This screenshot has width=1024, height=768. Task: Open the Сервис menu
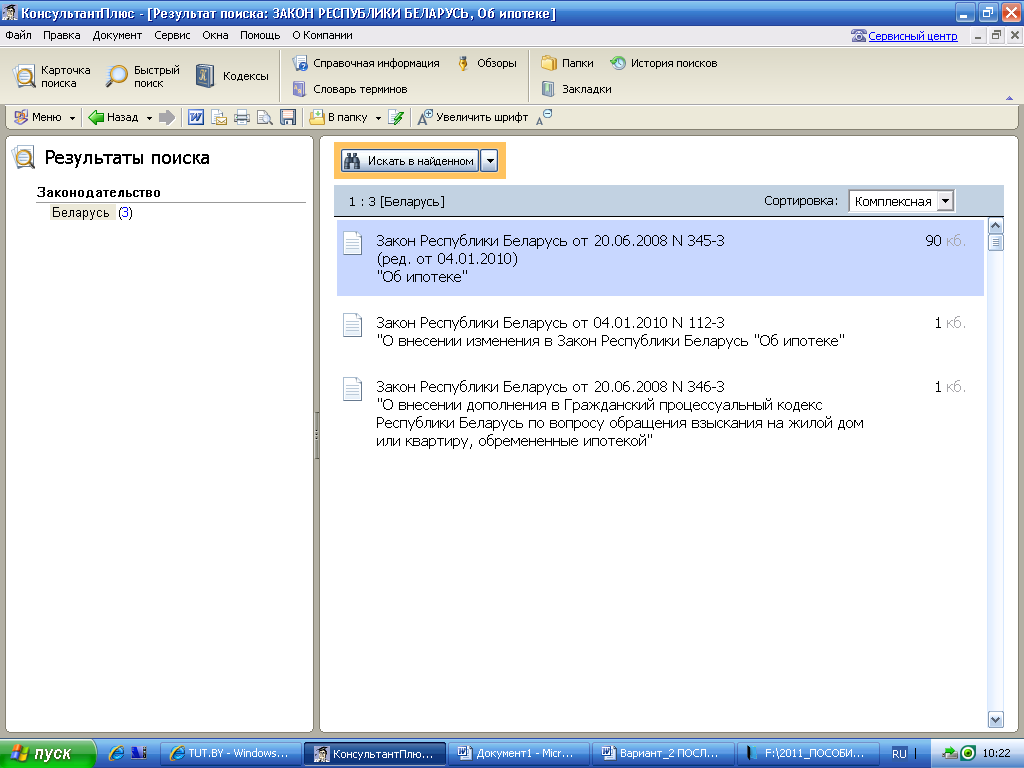point(172,35)
